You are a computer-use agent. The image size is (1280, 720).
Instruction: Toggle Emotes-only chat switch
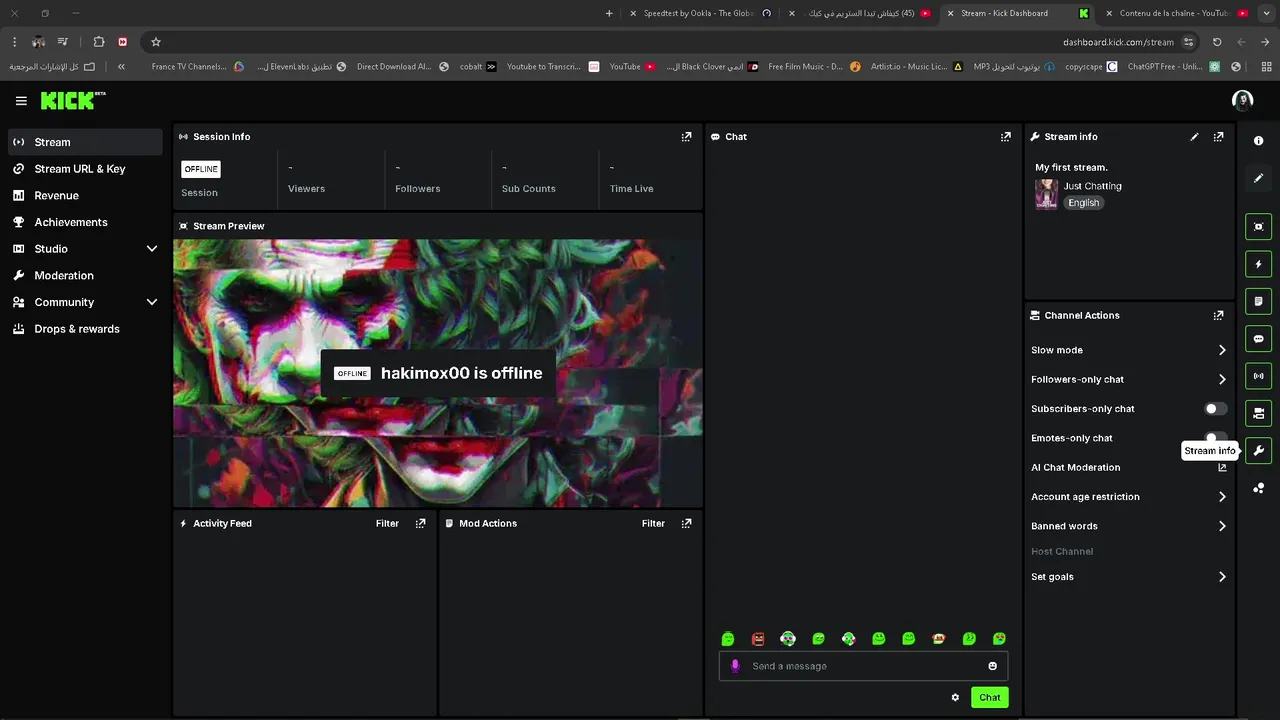pyautogui.click(x=1215, y=437)
